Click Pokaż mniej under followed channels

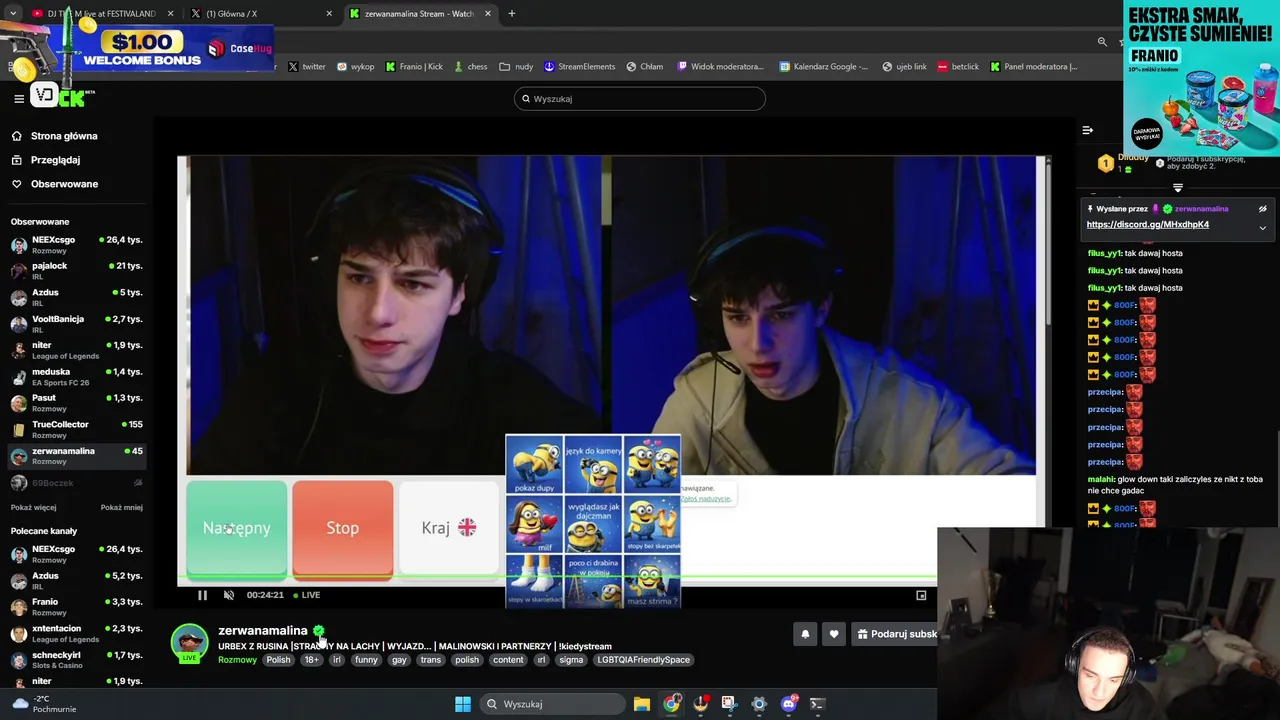point(122,507)
